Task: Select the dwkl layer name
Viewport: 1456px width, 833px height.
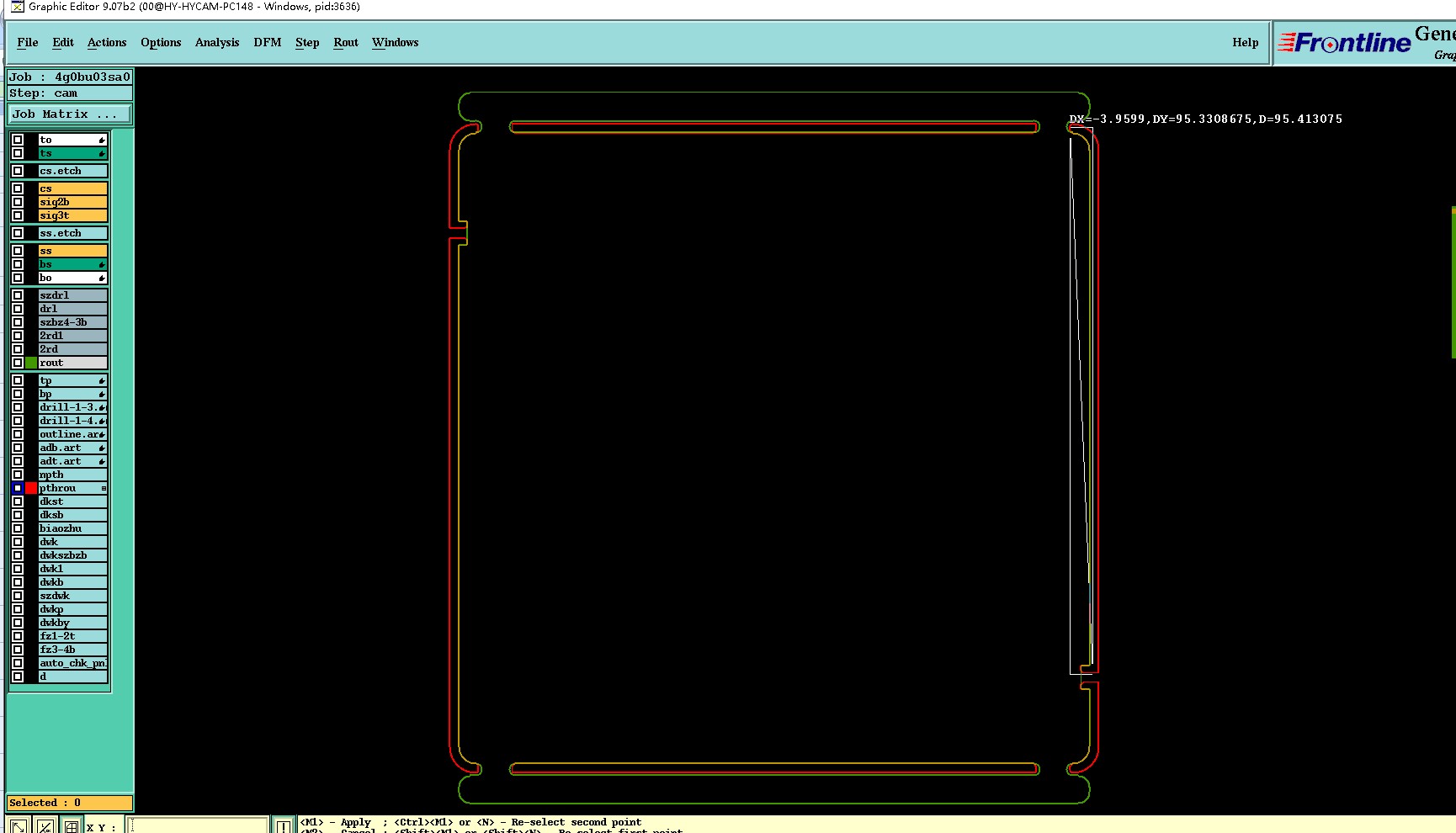Action: [73, 569]
